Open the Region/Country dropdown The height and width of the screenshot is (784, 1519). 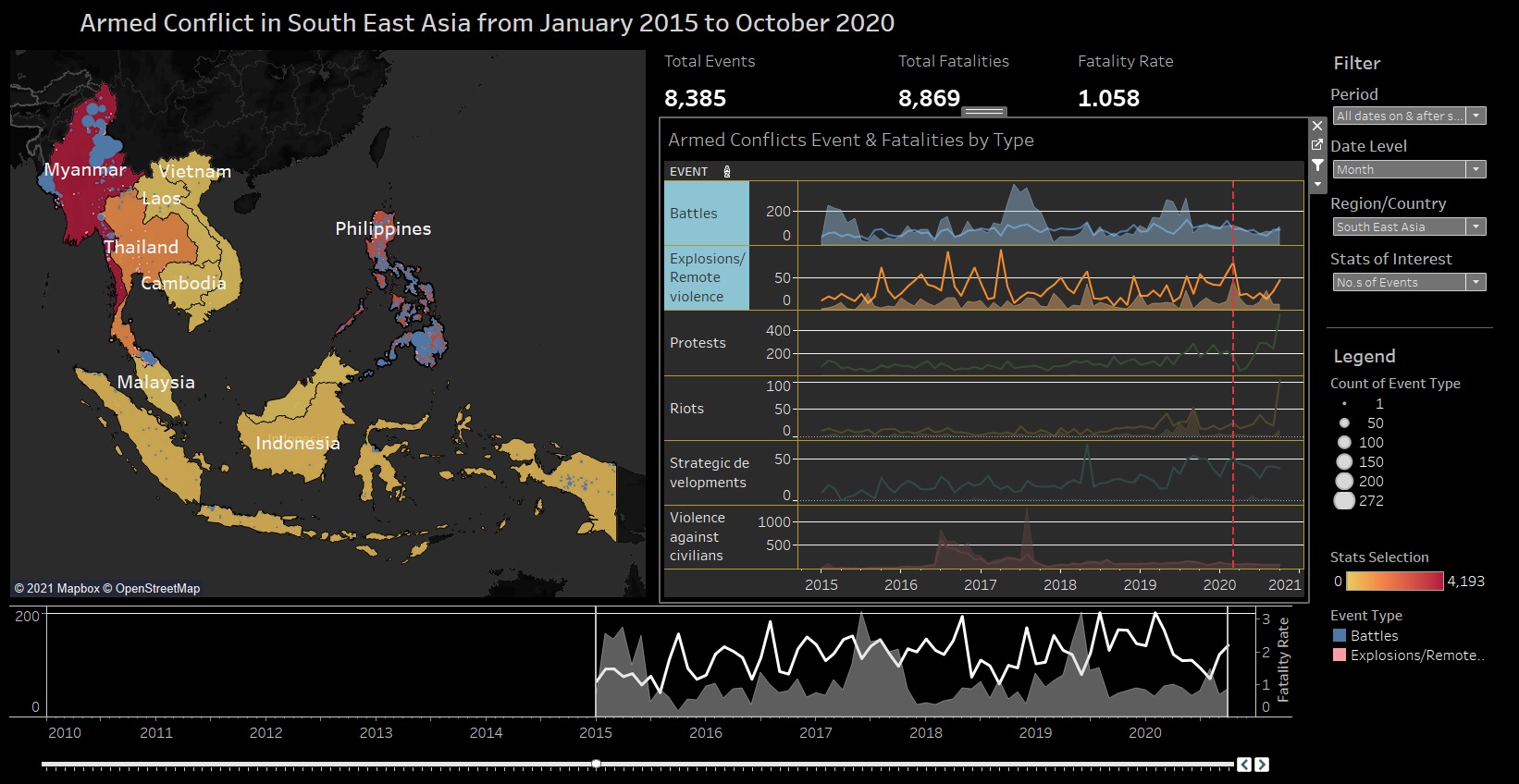click(x=1410, y=227)
